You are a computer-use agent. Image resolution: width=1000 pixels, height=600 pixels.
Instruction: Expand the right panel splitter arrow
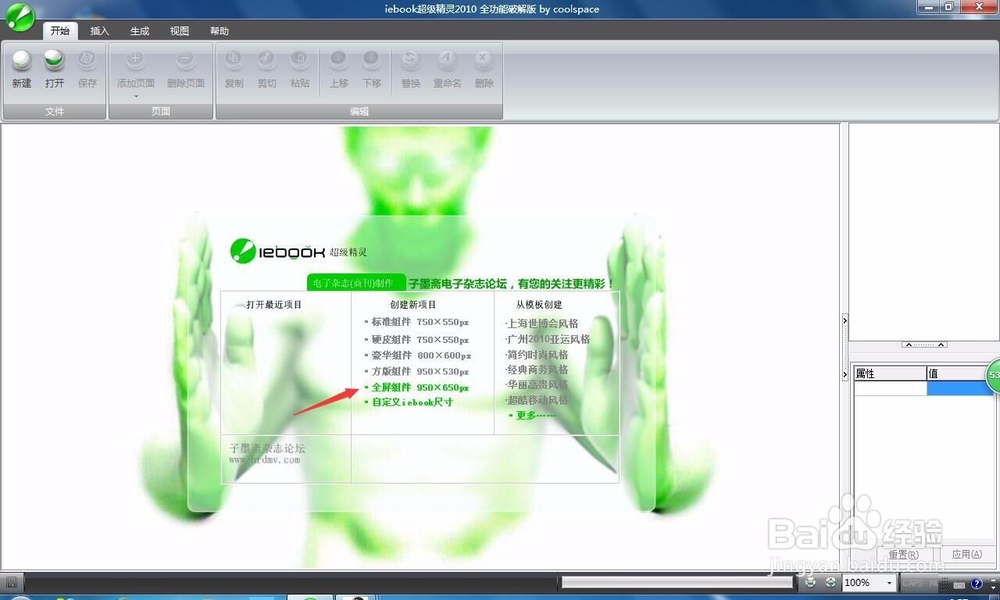point(844,320)
